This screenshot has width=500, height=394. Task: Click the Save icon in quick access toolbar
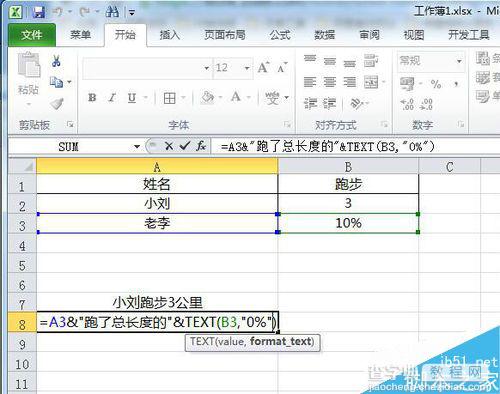click(39, 12)
